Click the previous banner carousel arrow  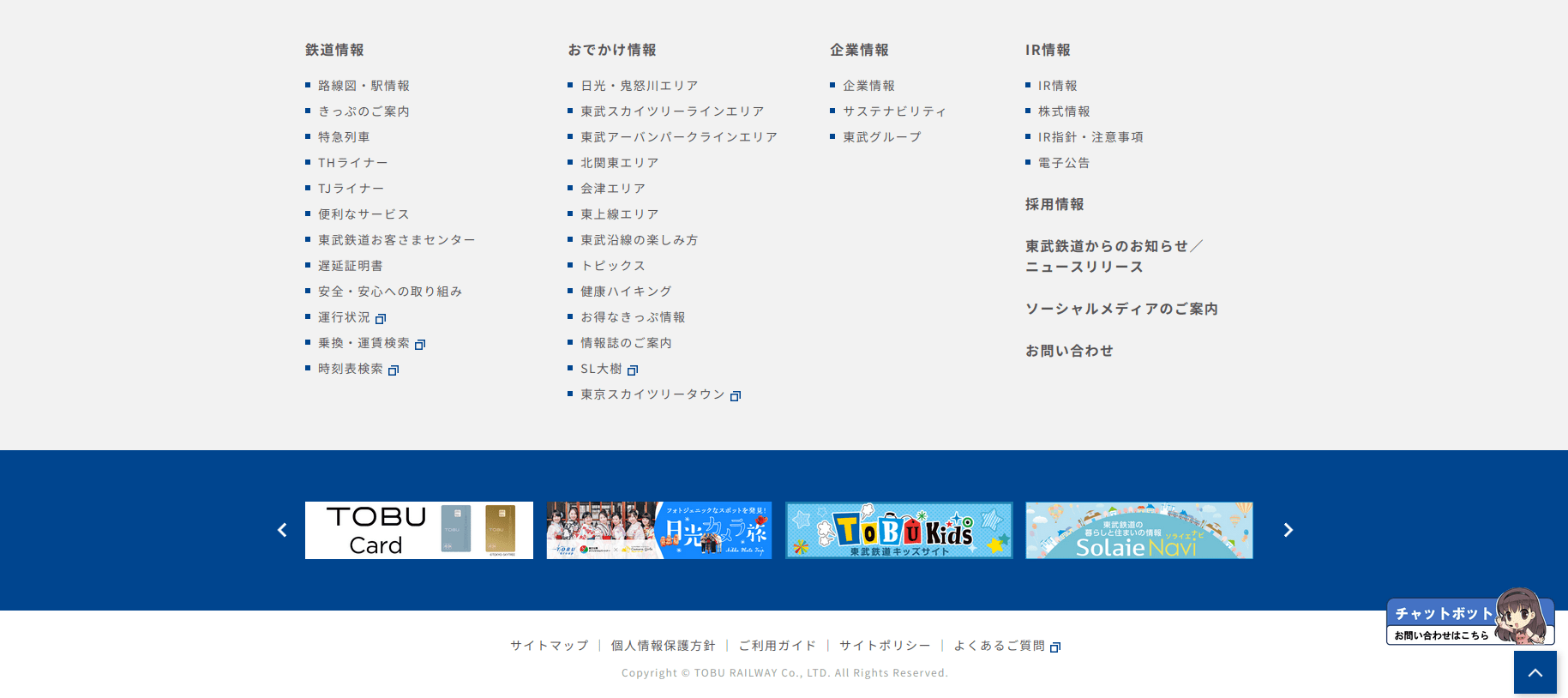pyautogui.click(x=282, y=530)
